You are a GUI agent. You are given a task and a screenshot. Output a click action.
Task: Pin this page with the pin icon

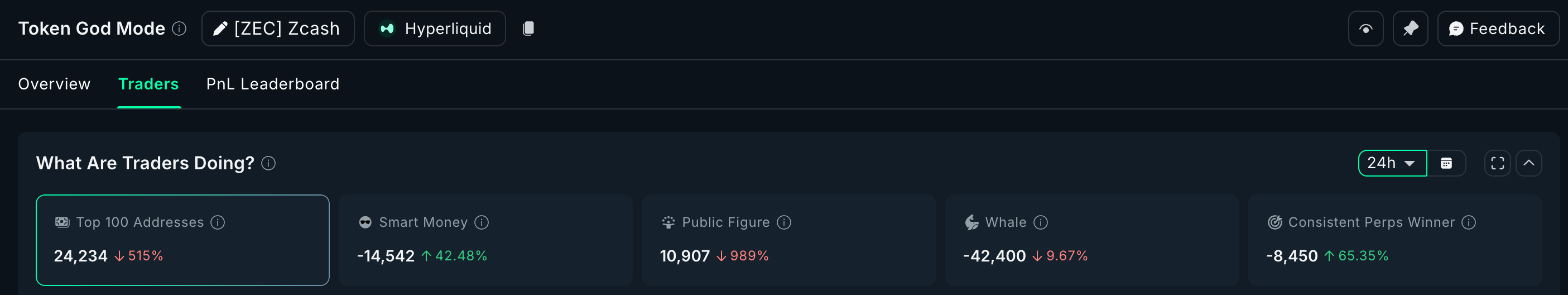1410,28
